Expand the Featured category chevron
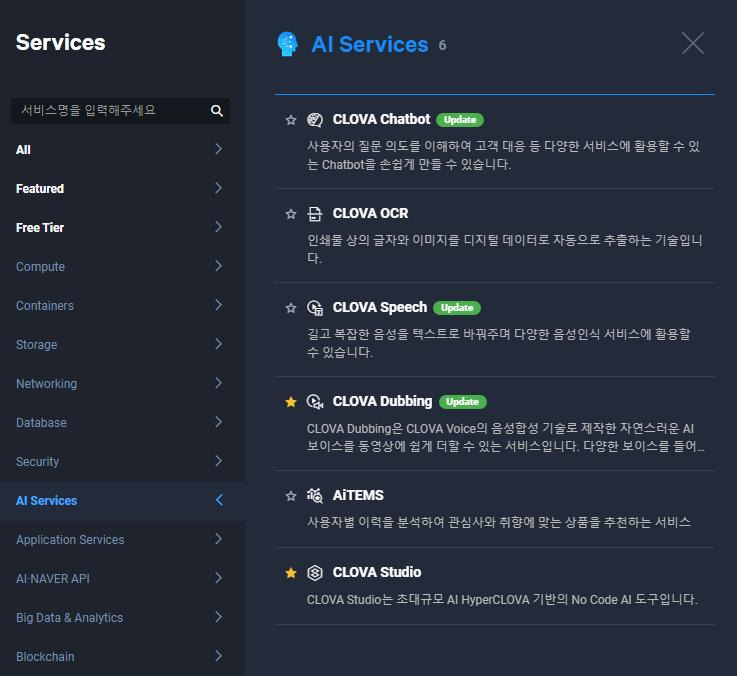737x676 pixels. click(x=218, y=188)
